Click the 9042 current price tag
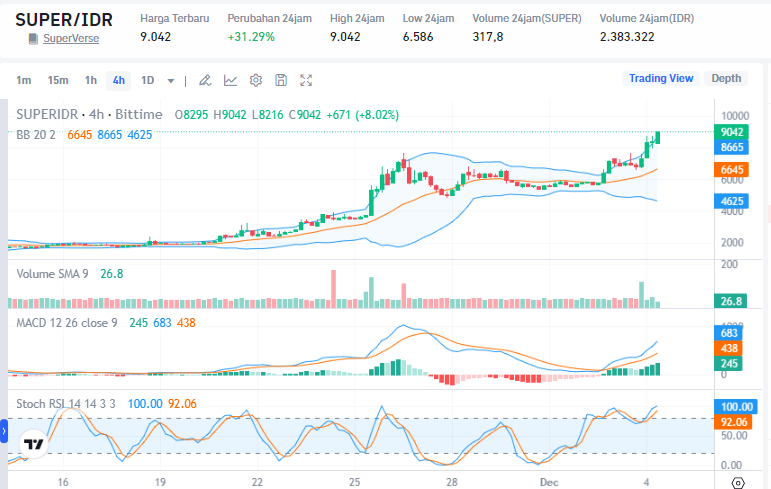The height and width of the screenshot is (489, 771). pyautogui.click(x=732, y=132)
